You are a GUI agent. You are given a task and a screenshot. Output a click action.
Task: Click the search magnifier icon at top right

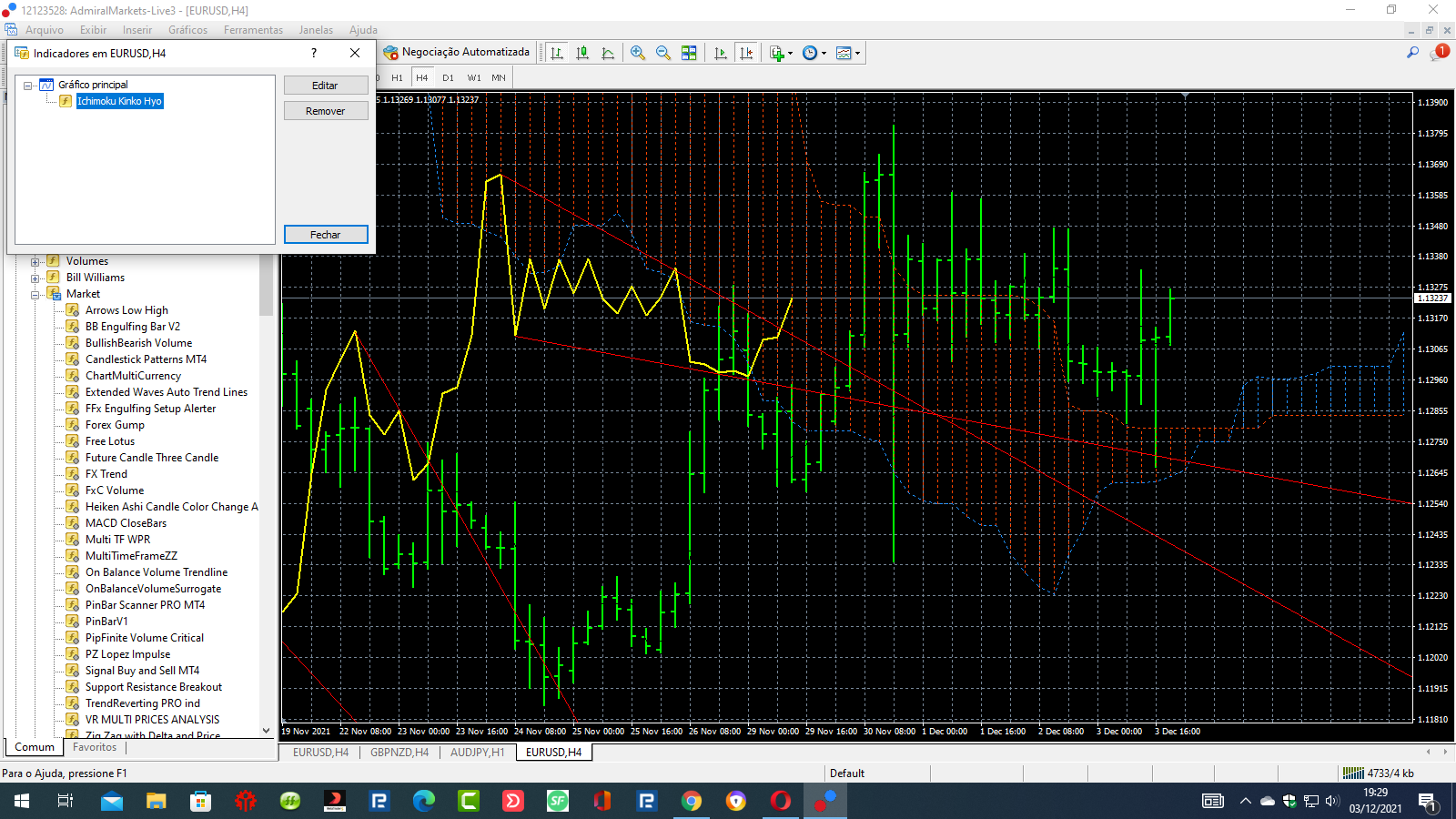pos(1412,53)
